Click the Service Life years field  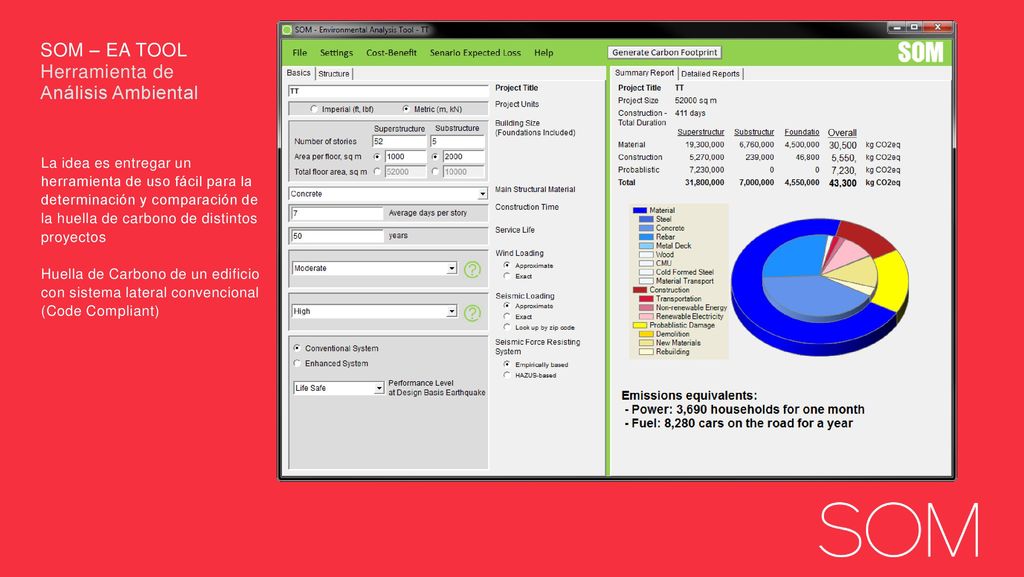pyautogui.click(x=337, y=236)
